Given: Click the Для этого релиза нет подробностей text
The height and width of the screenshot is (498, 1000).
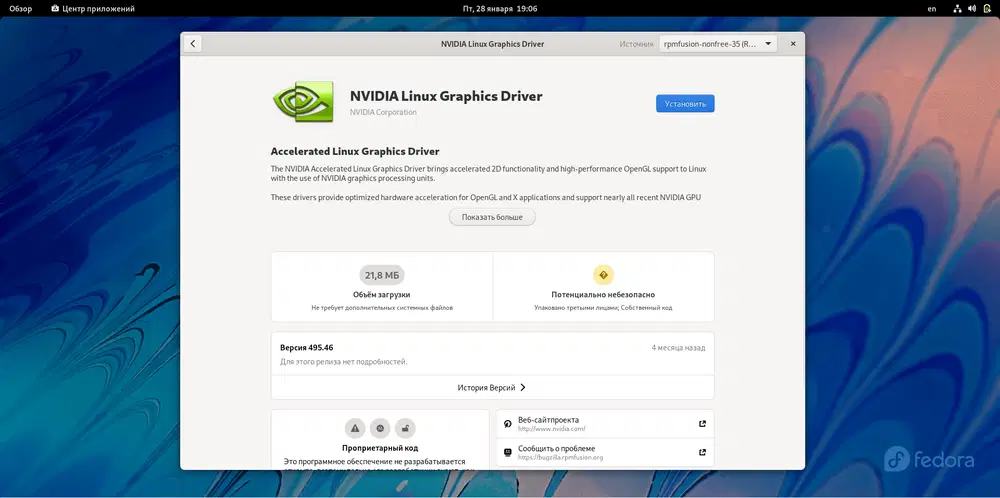Looking at the screenshot, I should point(344,362).
